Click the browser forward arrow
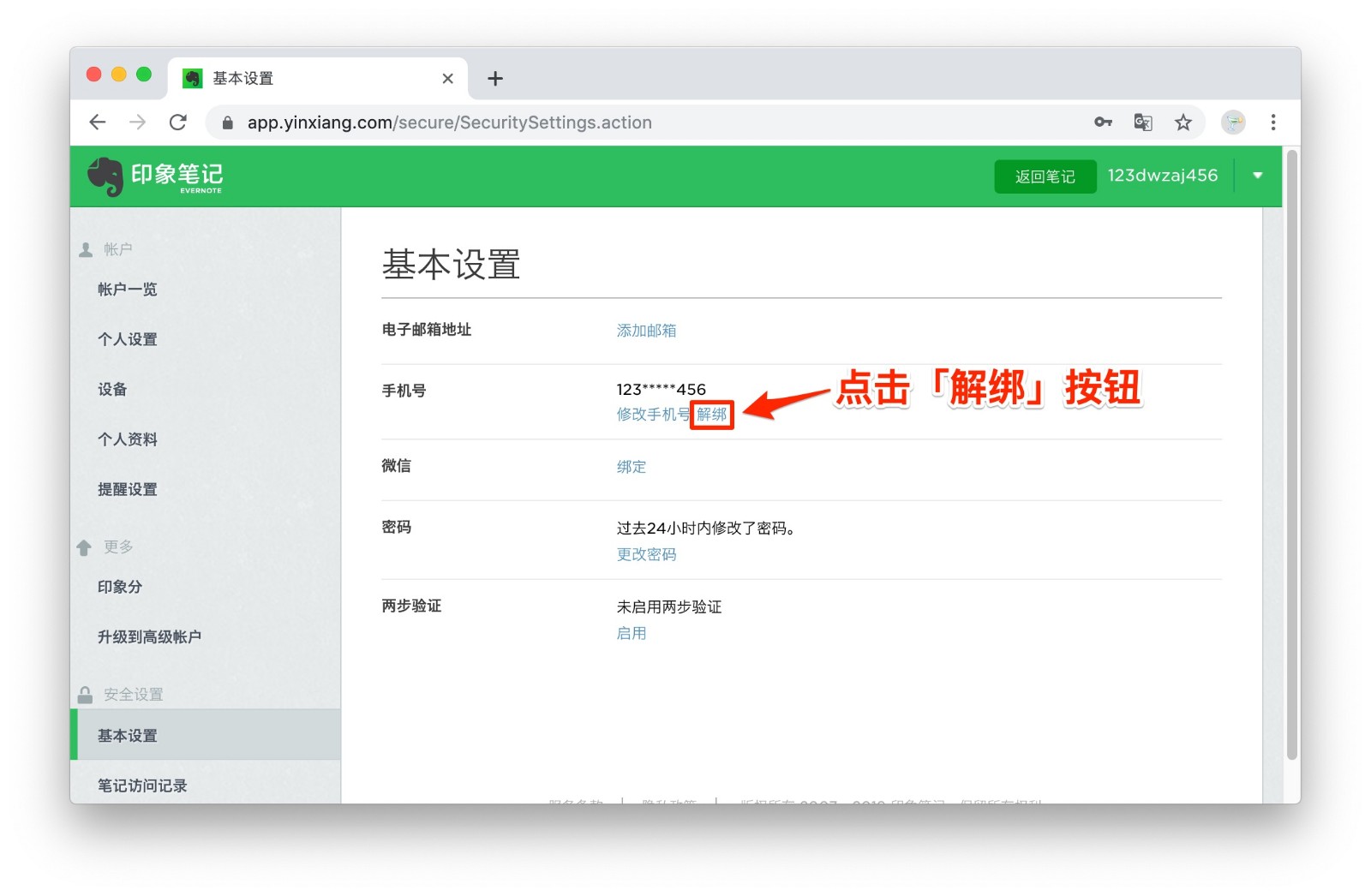Image resolution: width=1371 pixels, height=896 pixels. (x=137, y=122)
